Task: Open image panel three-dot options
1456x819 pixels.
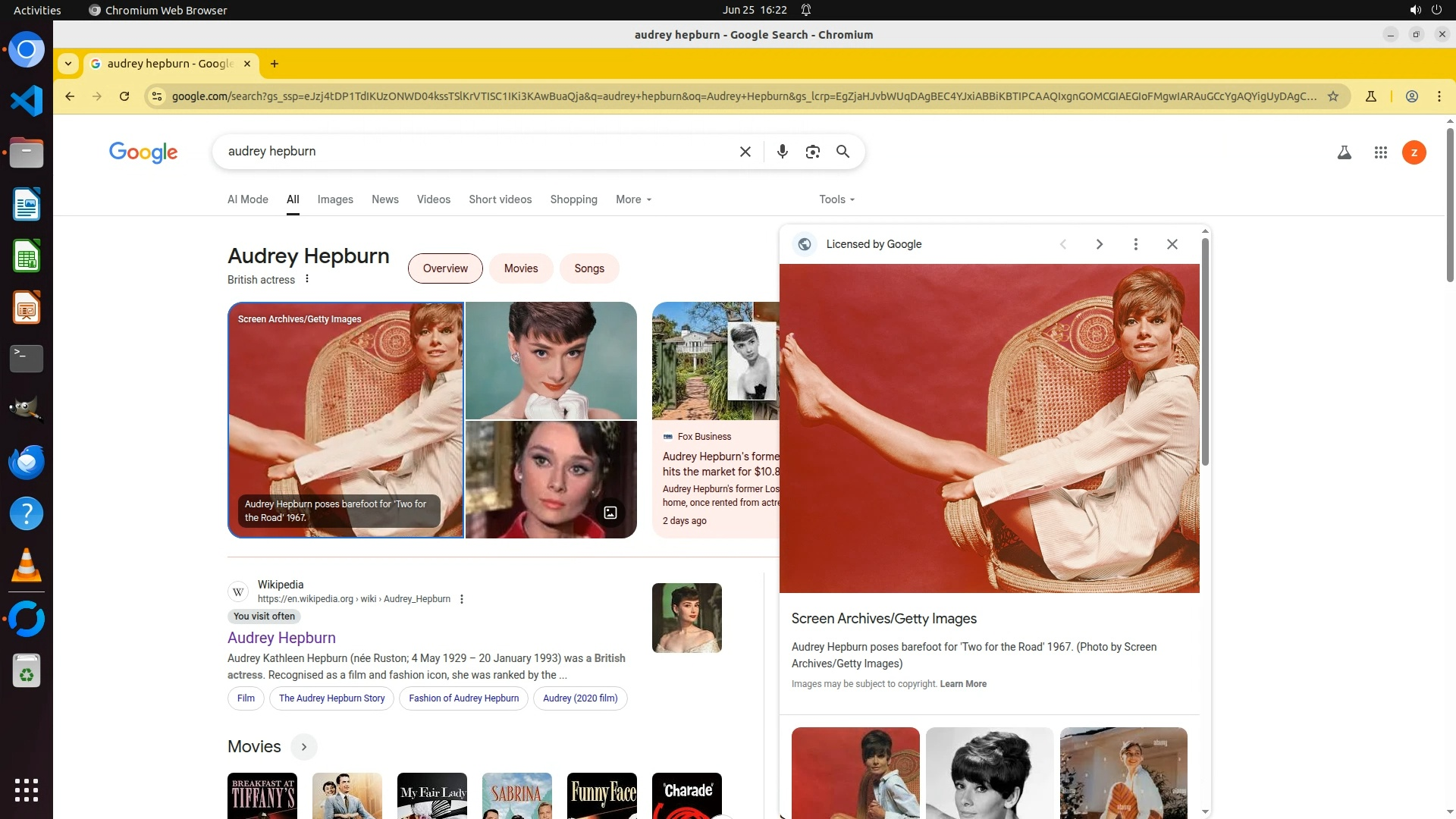Action: (x=1135, y=244)
